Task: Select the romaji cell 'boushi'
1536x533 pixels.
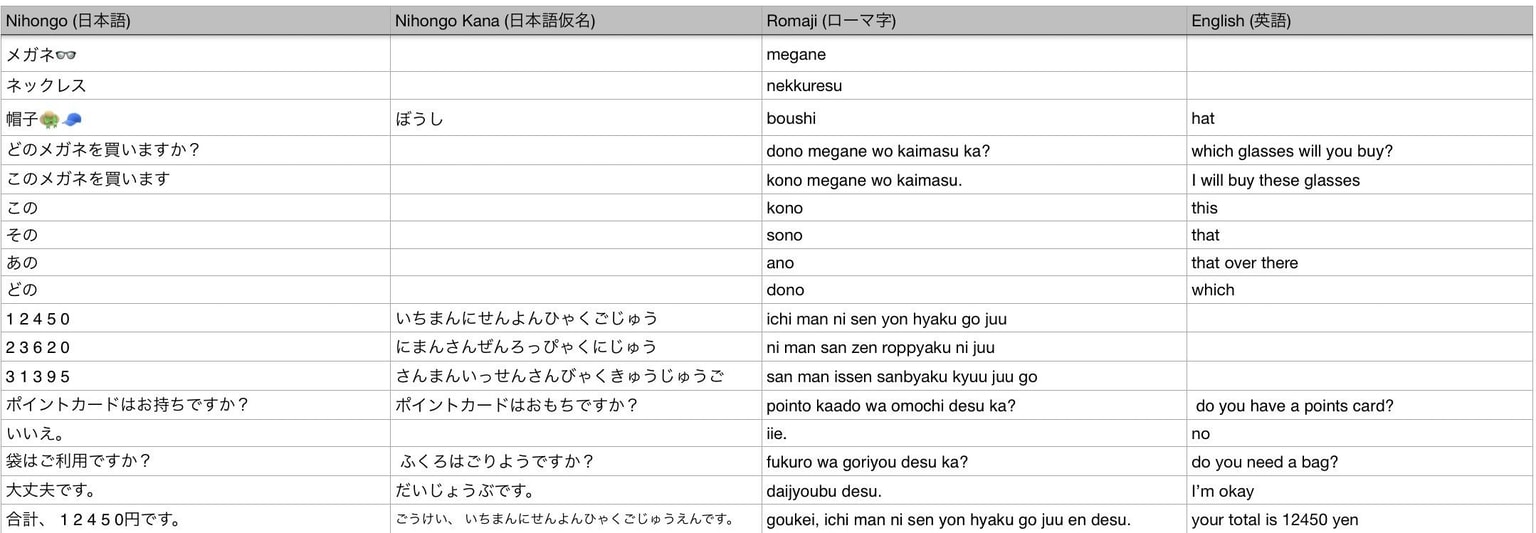Action: pos(974,118)
